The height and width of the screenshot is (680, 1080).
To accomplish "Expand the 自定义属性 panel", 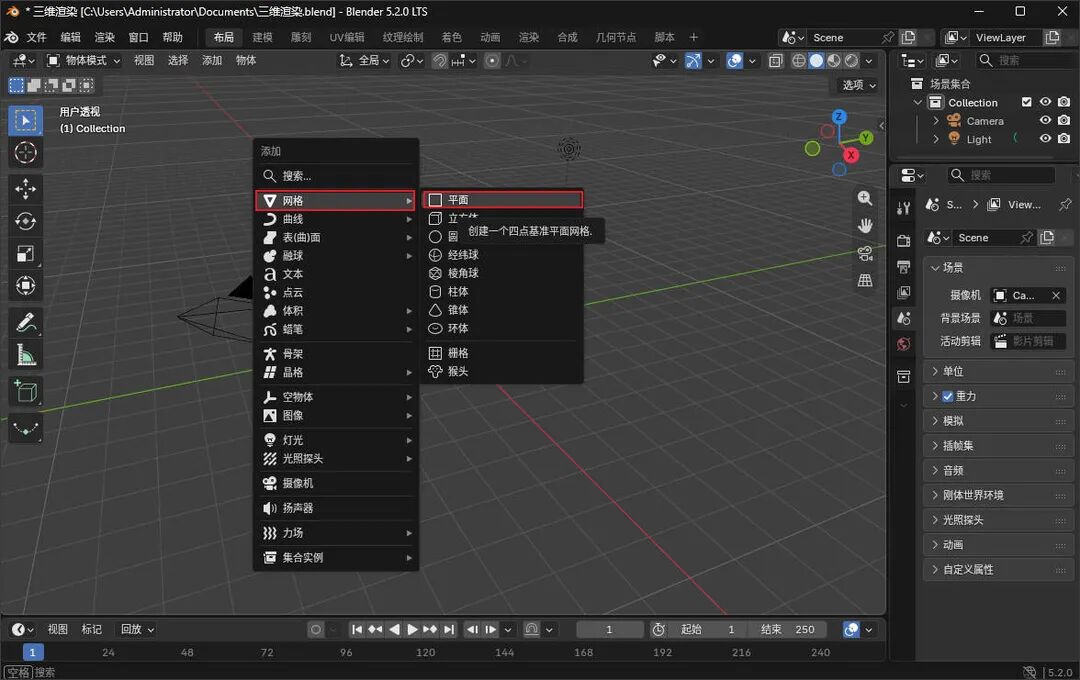I will point(998,570).
